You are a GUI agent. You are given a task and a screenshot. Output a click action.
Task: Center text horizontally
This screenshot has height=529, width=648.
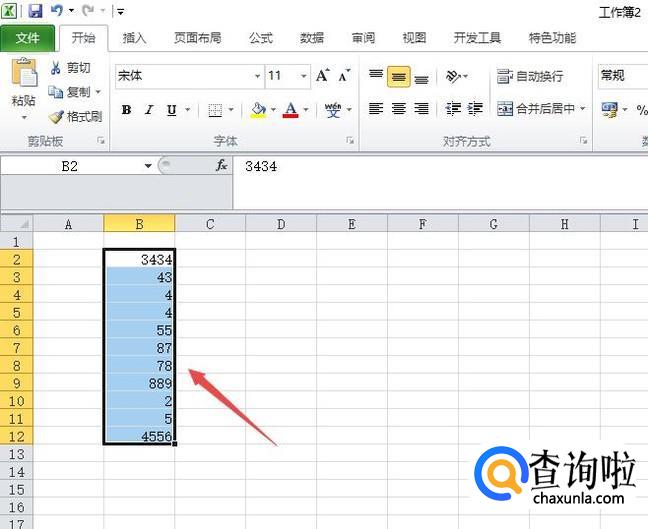coord(398,109)
